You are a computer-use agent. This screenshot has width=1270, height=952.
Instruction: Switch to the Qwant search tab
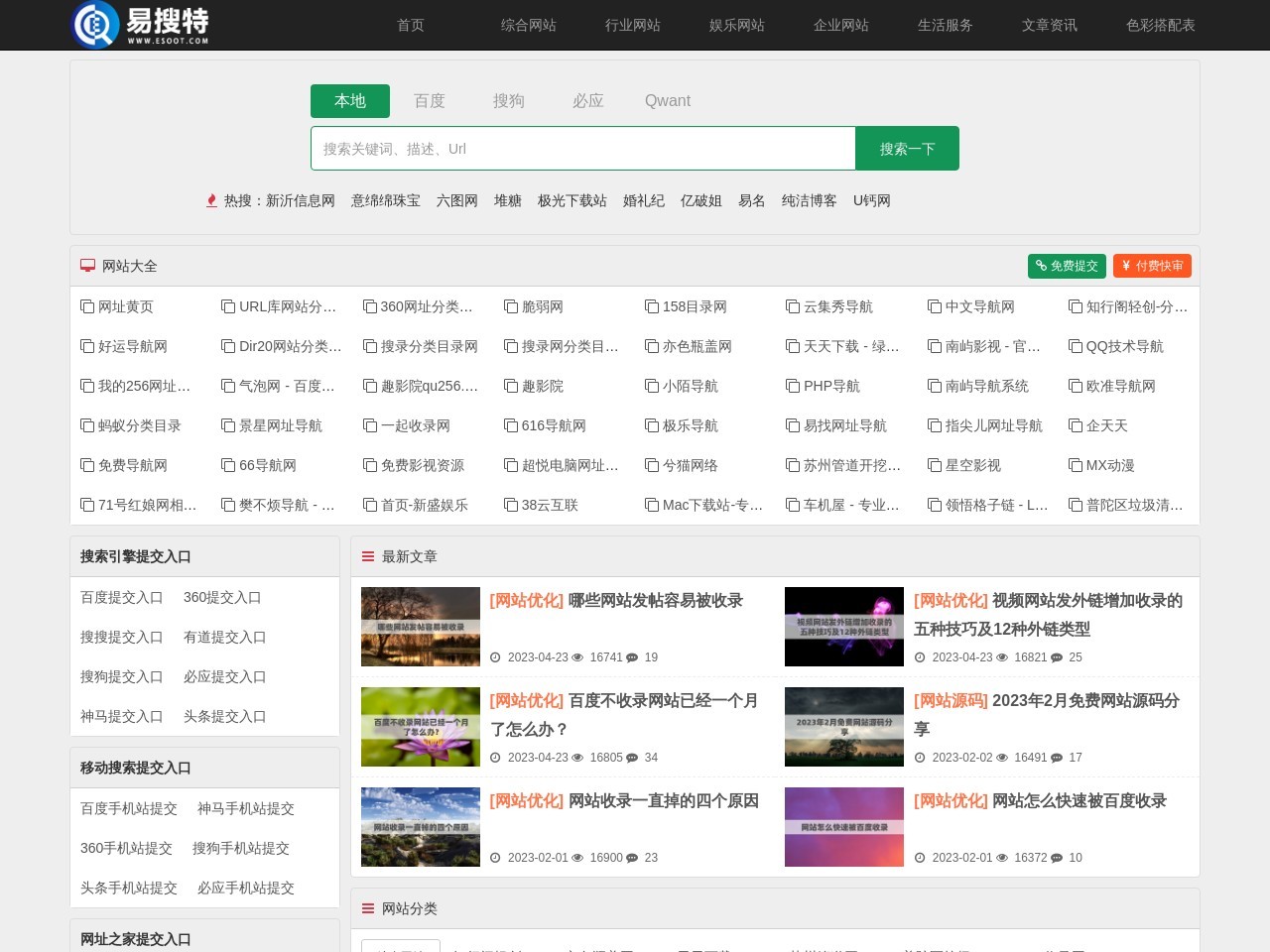(x=668, y=101)
